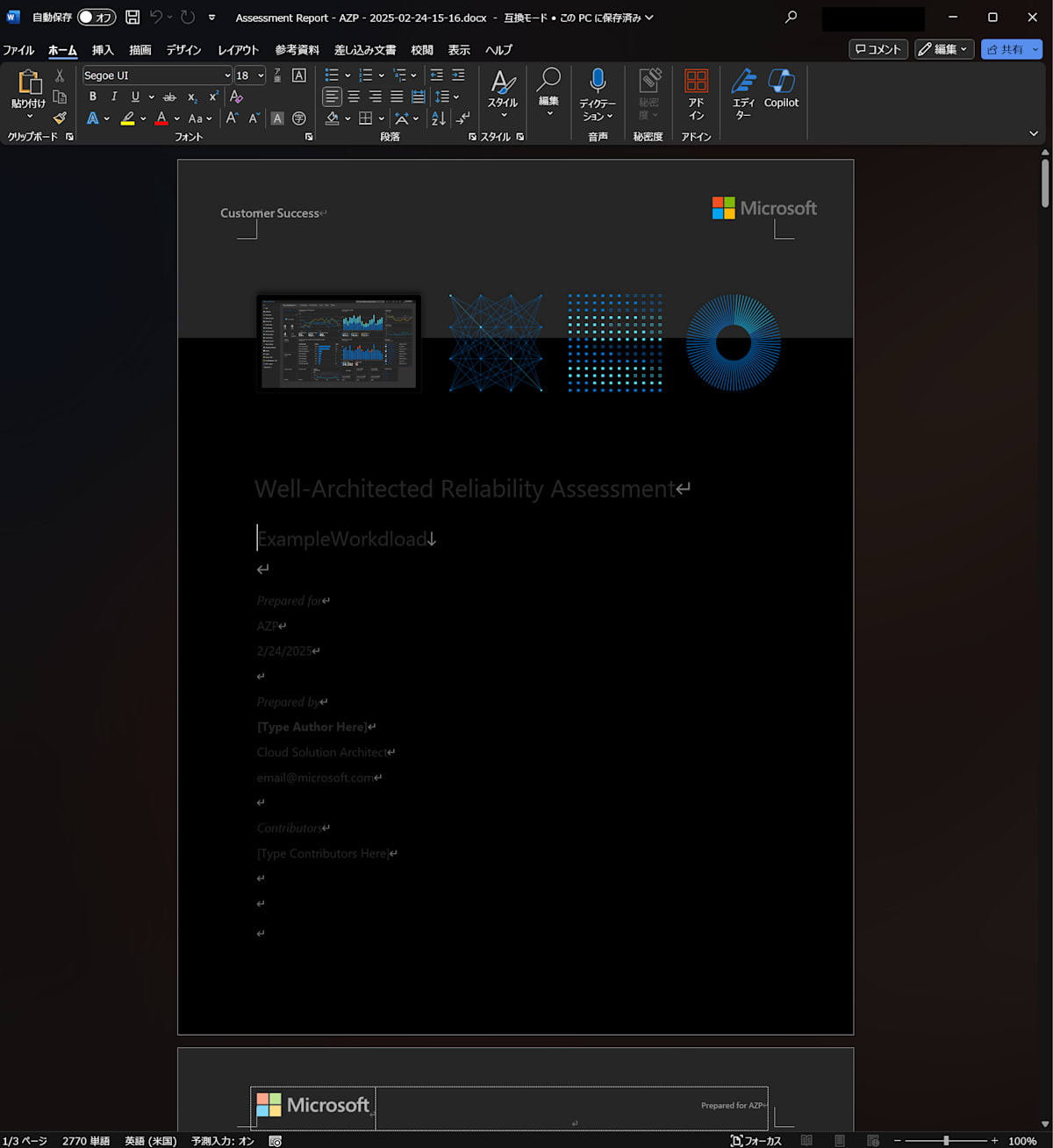Switch to the デザイン tab
The image size is (1053, 1148).
pyautogui.click(x=184, y=50)
